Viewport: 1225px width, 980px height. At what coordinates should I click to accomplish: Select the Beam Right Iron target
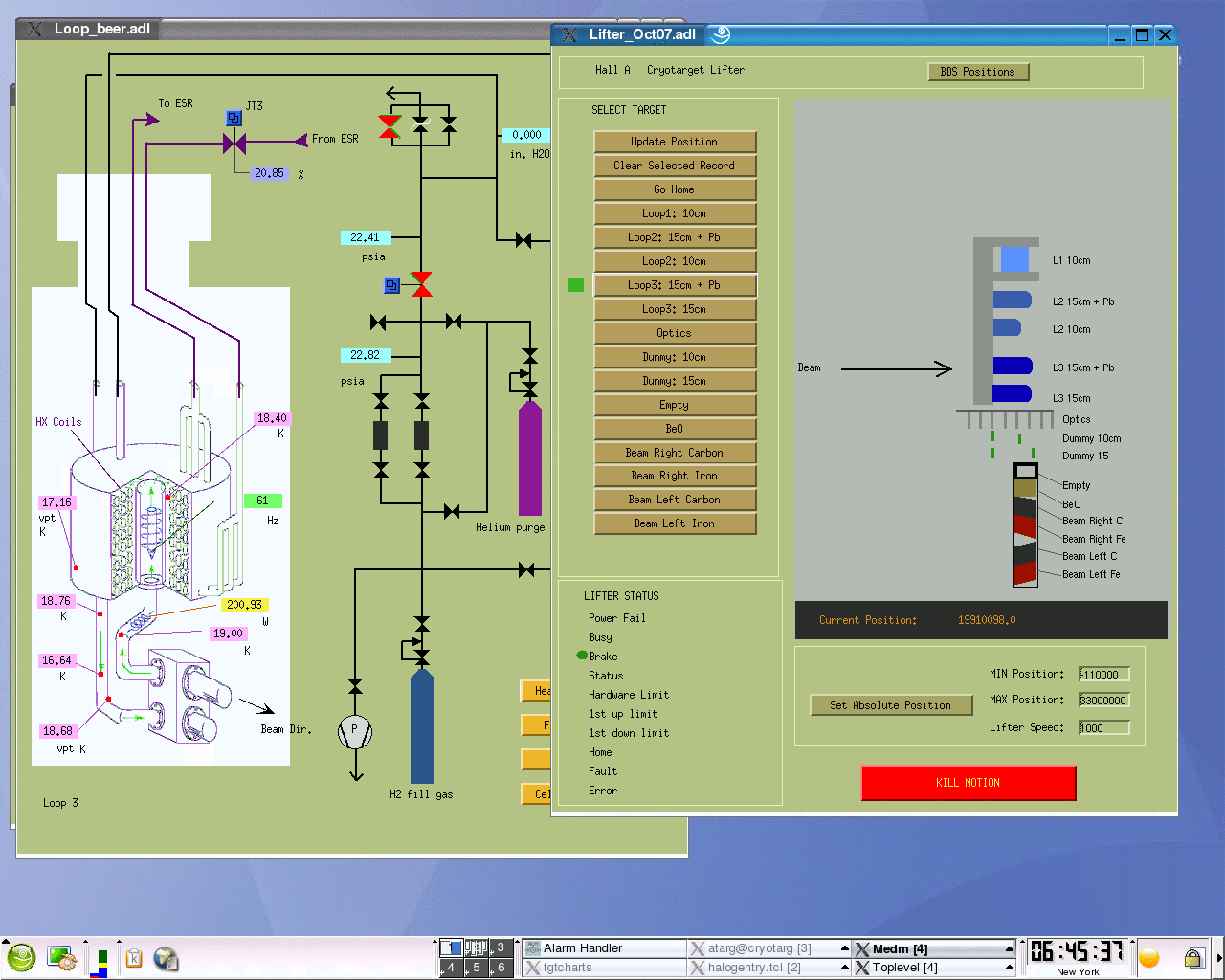[675, 476]
